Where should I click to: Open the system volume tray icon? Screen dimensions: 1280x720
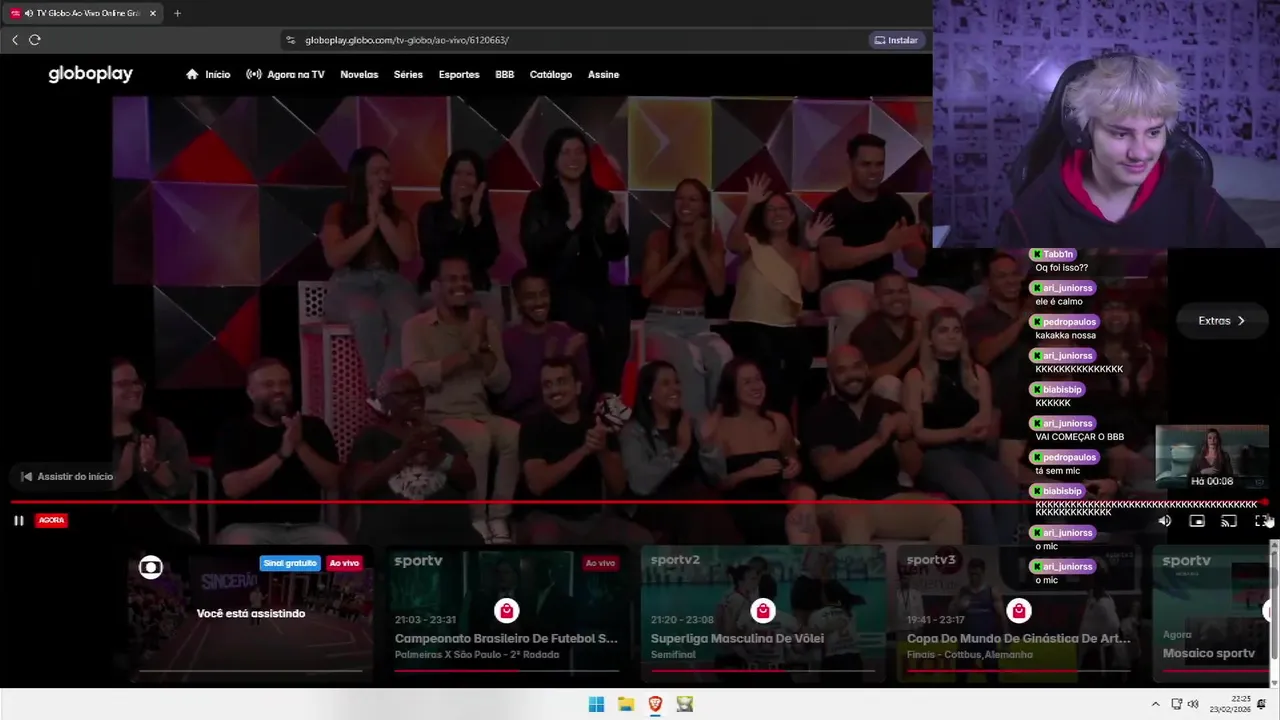pos(1193,704)
